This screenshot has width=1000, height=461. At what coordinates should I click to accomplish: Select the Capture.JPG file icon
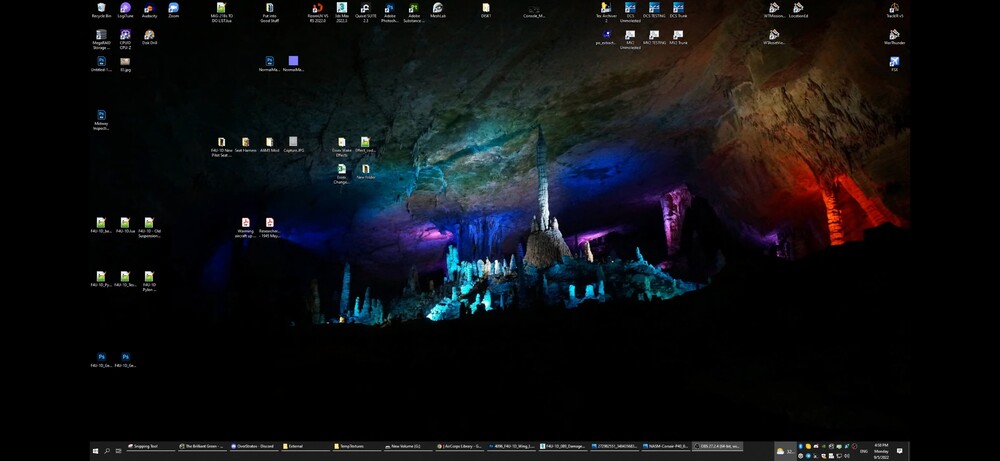(293, 145)
